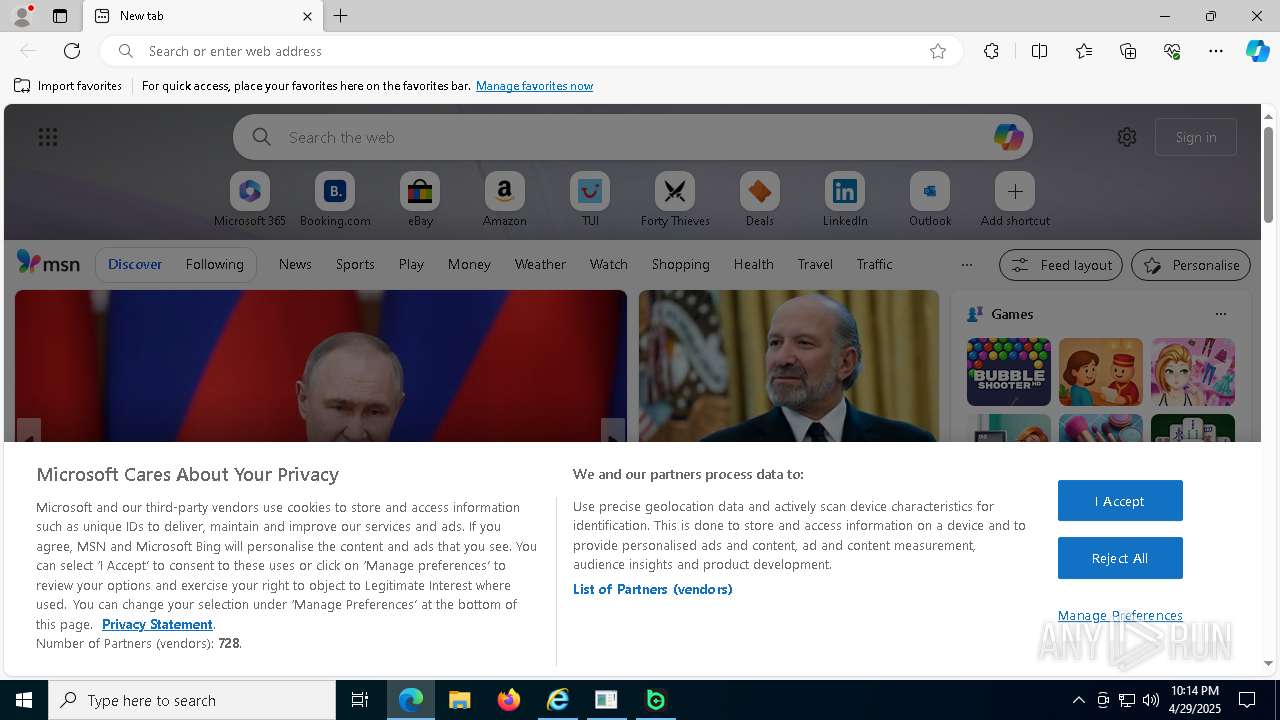Open File Explorer from taskbar
This screenshot has height=720, width=1280.
459,700
